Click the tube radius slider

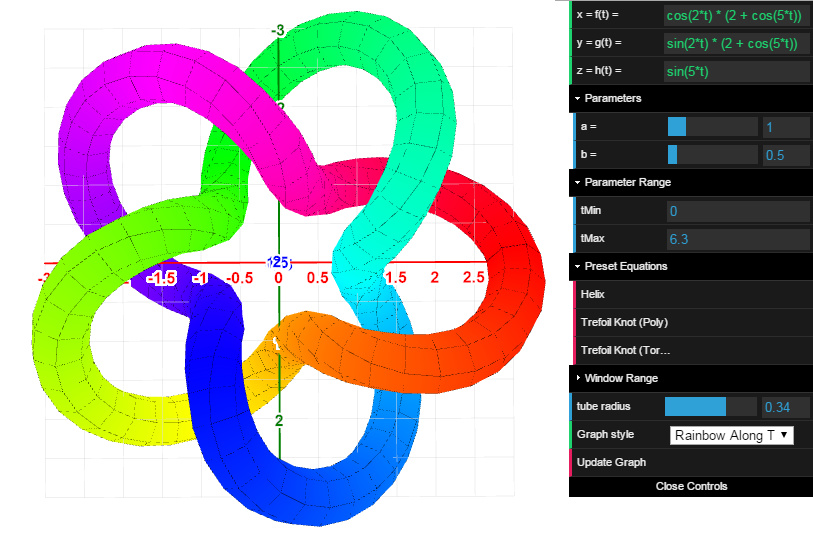coord(710,407)
